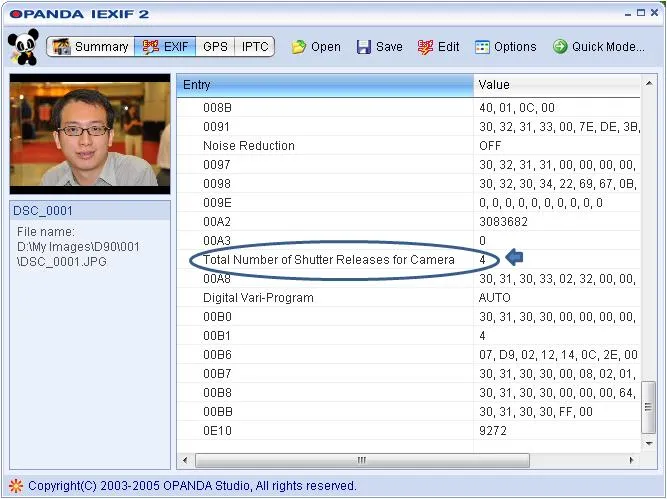This screenshot has width=667, height=499.
Task: Click the DSC_0001 photo thumbnail
Action: pos(90,134)
